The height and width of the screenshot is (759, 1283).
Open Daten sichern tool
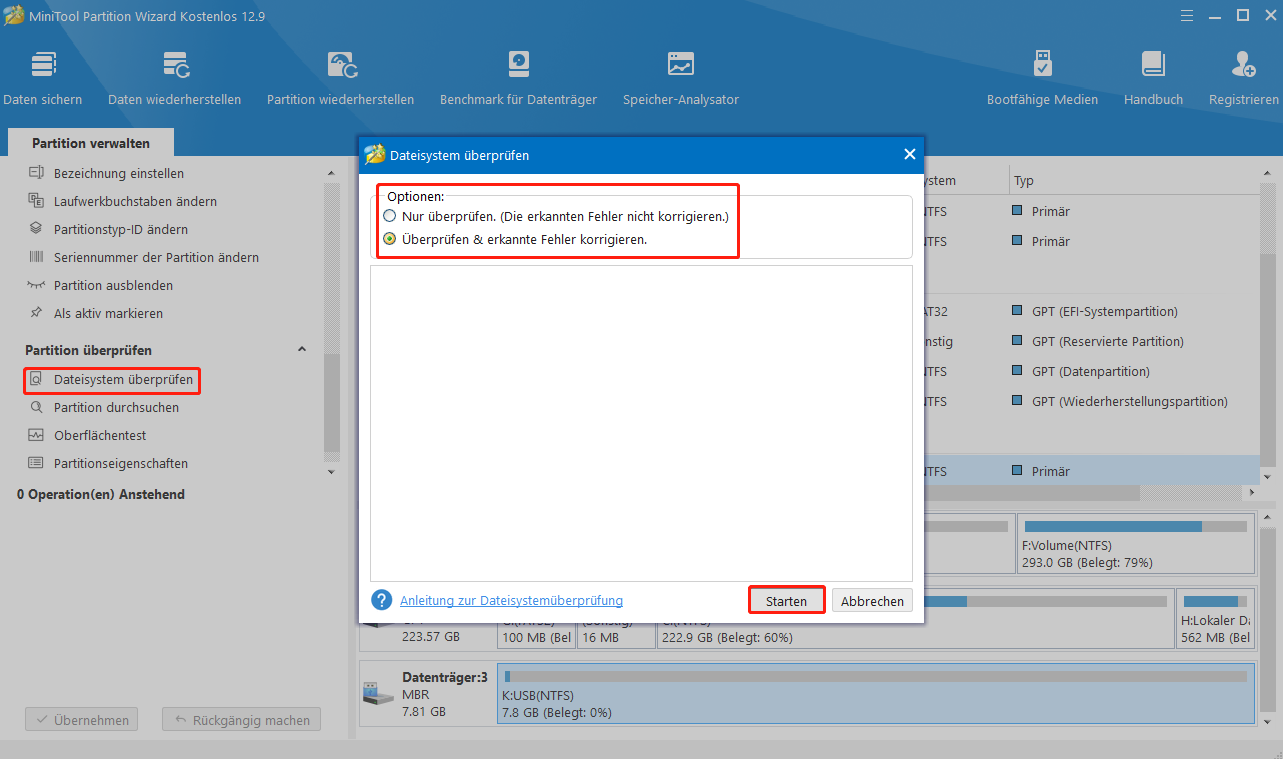click(x=43, y=78)
